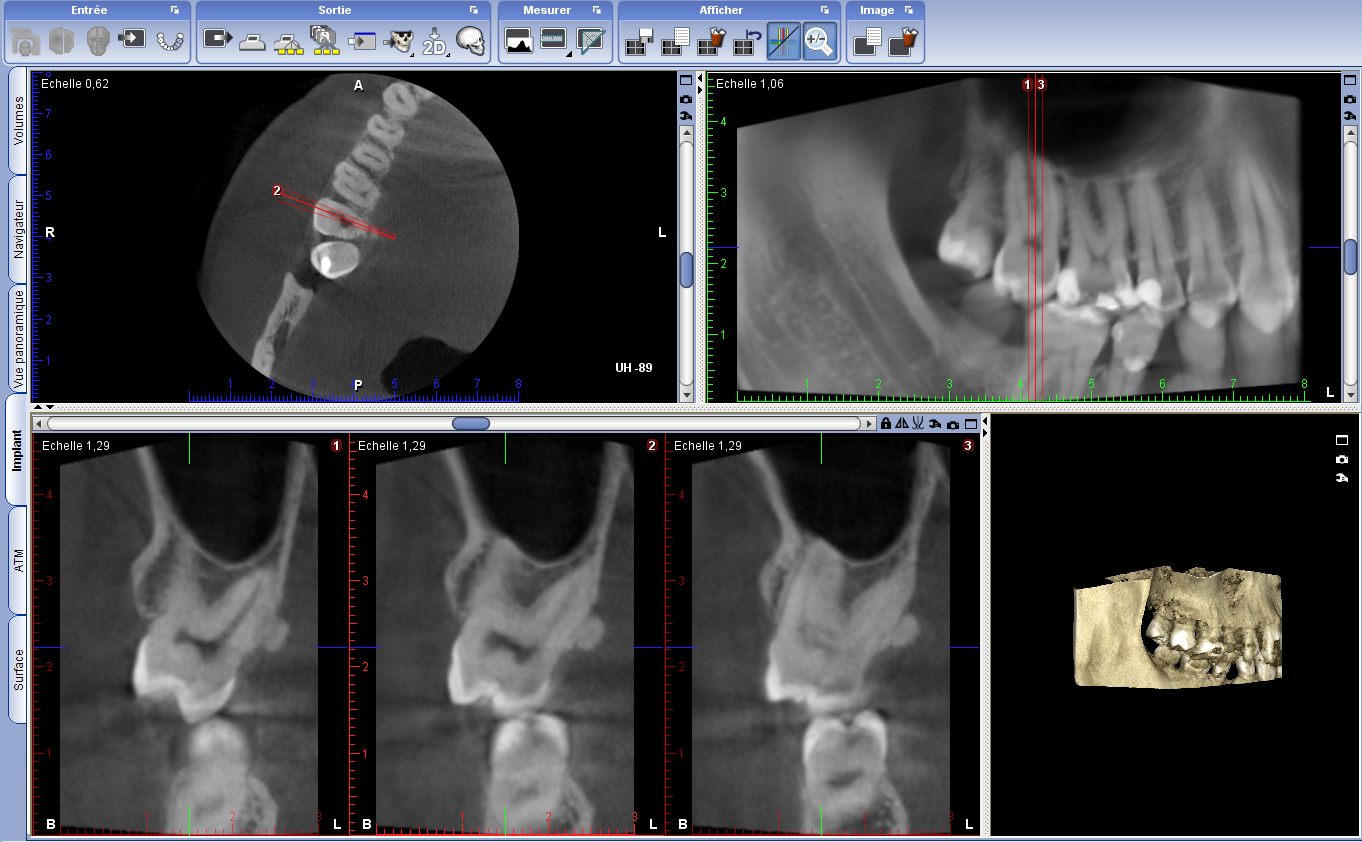This screenshot has width=1362, height=842.
Task: Switch to the Volumes side tab
Action: coord(18,121)
